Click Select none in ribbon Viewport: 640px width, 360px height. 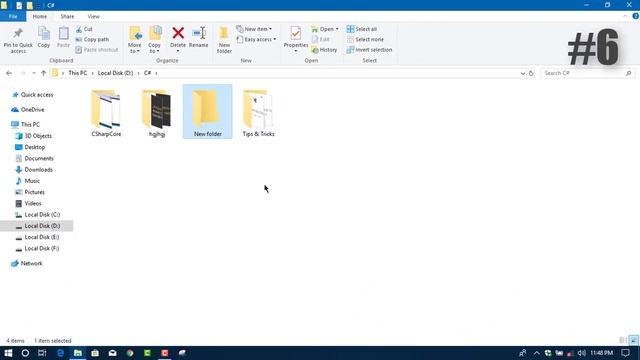[x=365, y=40]
